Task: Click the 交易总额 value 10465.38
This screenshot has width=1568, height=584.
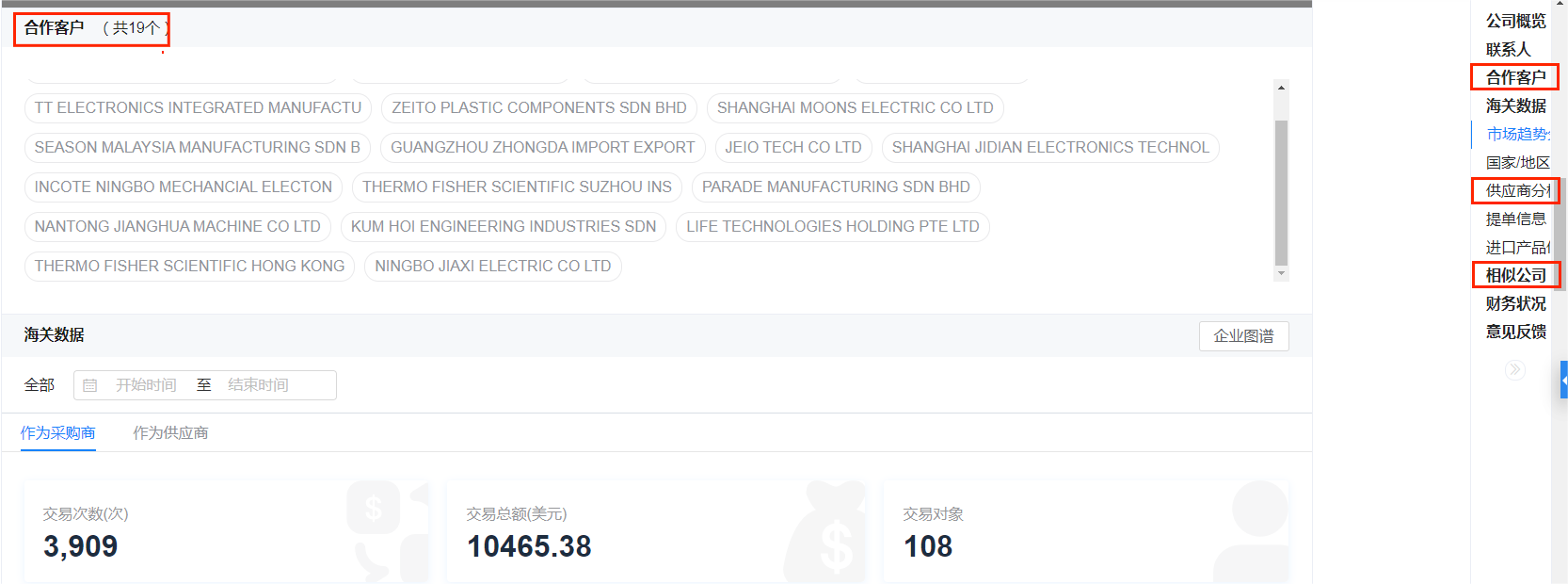Action: pyautogui.click(x=530, y=546)
